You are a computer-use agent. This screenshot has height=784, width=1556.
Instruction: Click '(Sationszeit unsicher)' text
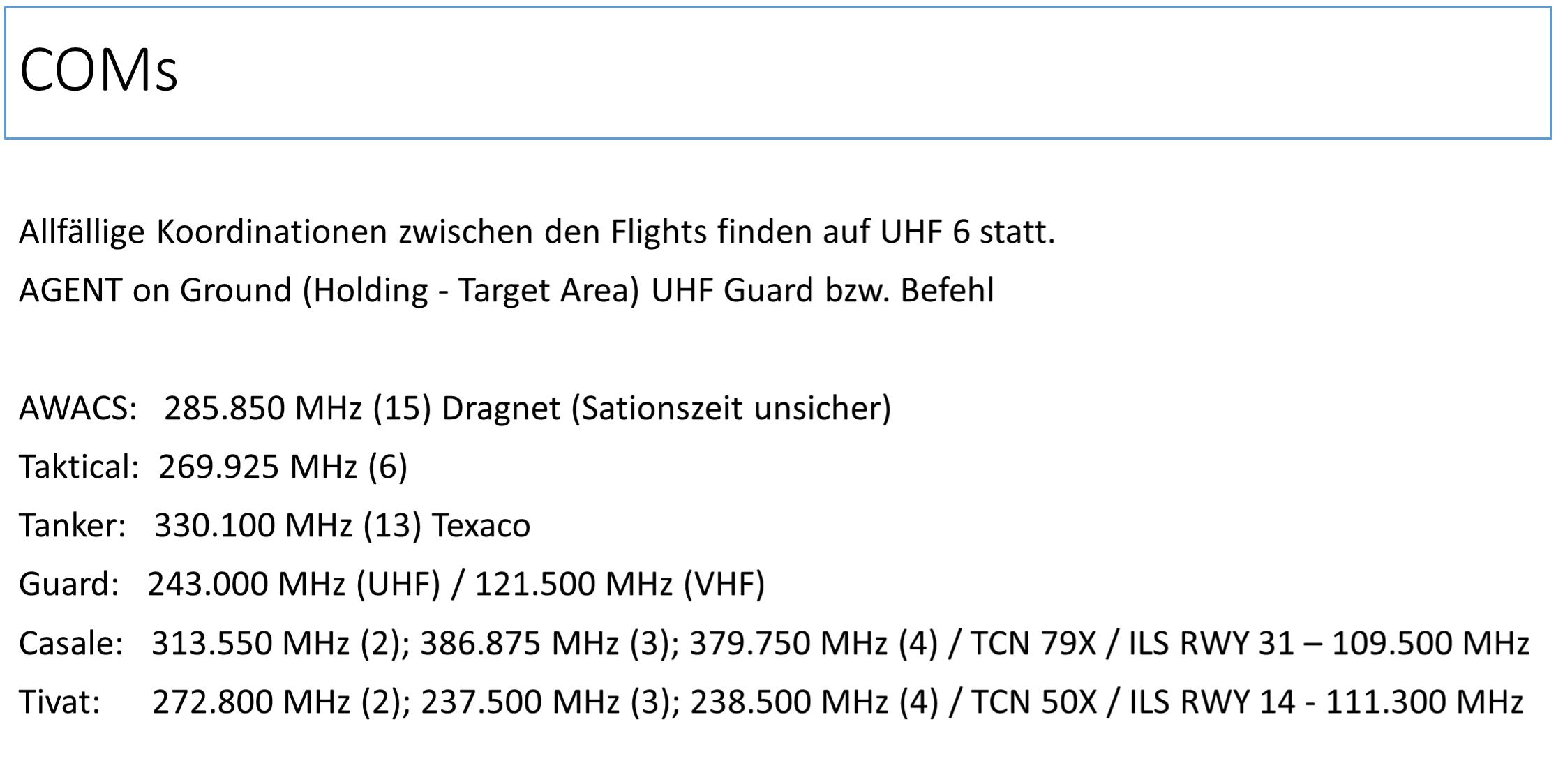(x=731, y=408)
